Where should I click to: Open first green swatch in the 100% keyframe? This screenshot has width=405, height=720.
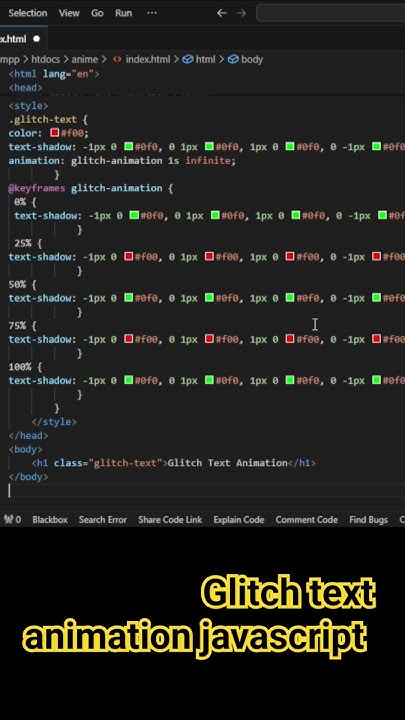coord(129,380)
